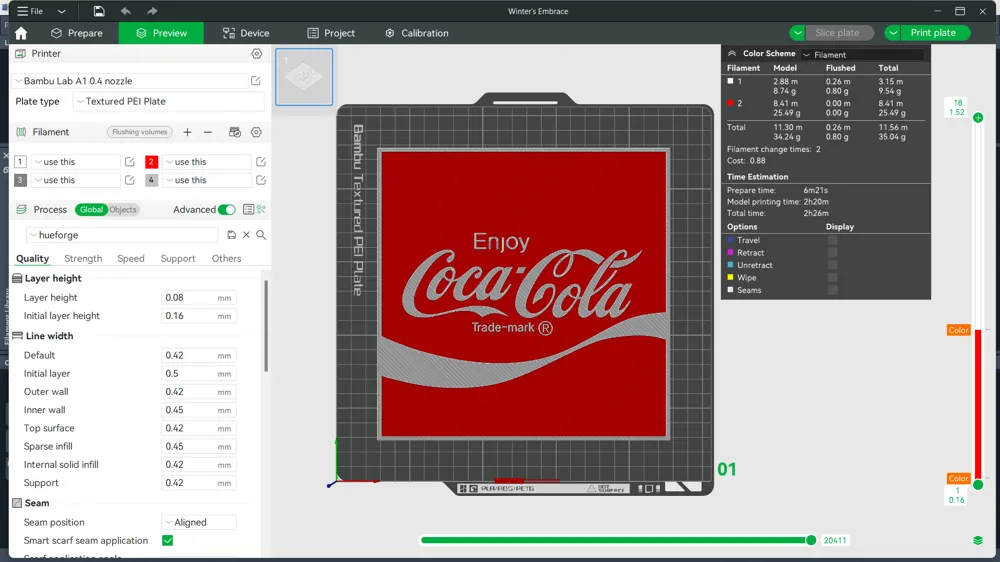The width and height of the screenshot is (1000, 562).
Task: Discard hueforge preset changes with X icon
Action: click(x=246, y=235)
